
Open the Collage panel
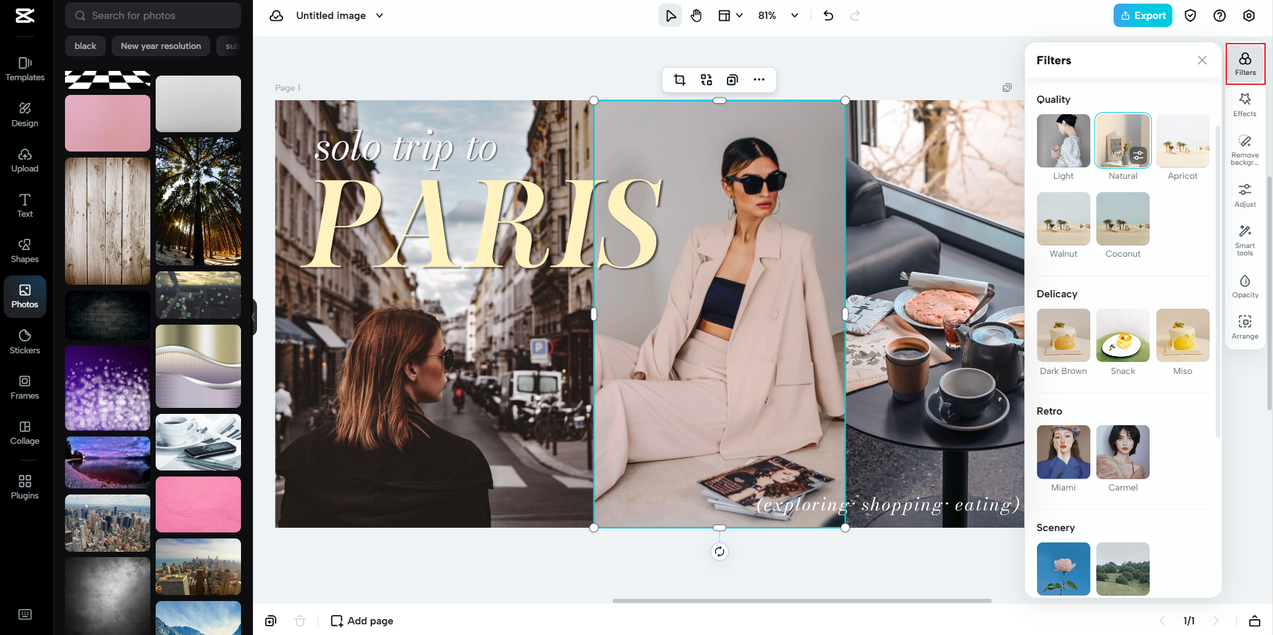25,432
